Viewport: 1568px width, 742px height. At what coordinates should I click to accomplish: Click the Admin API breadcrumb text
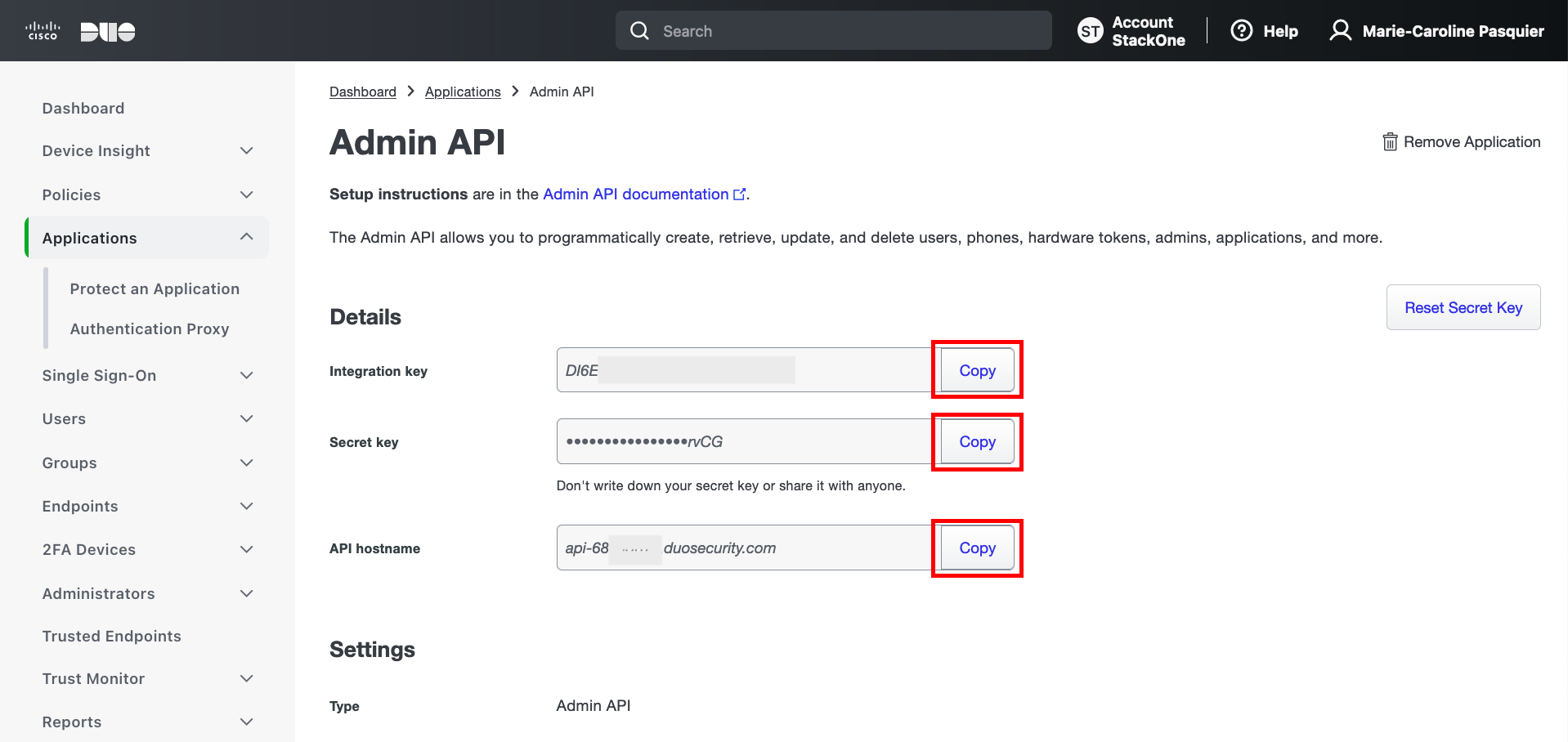562,92
